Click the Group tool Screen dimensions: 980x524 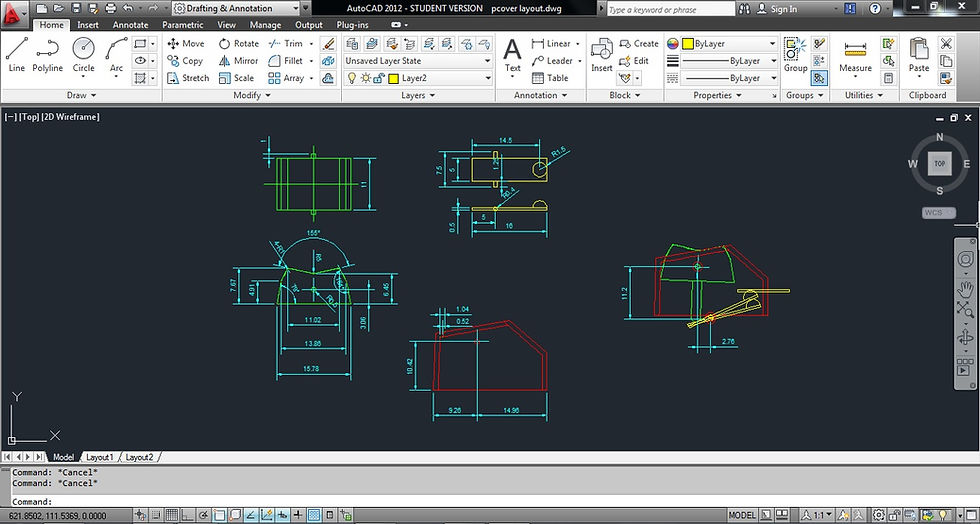coord(796,55)
